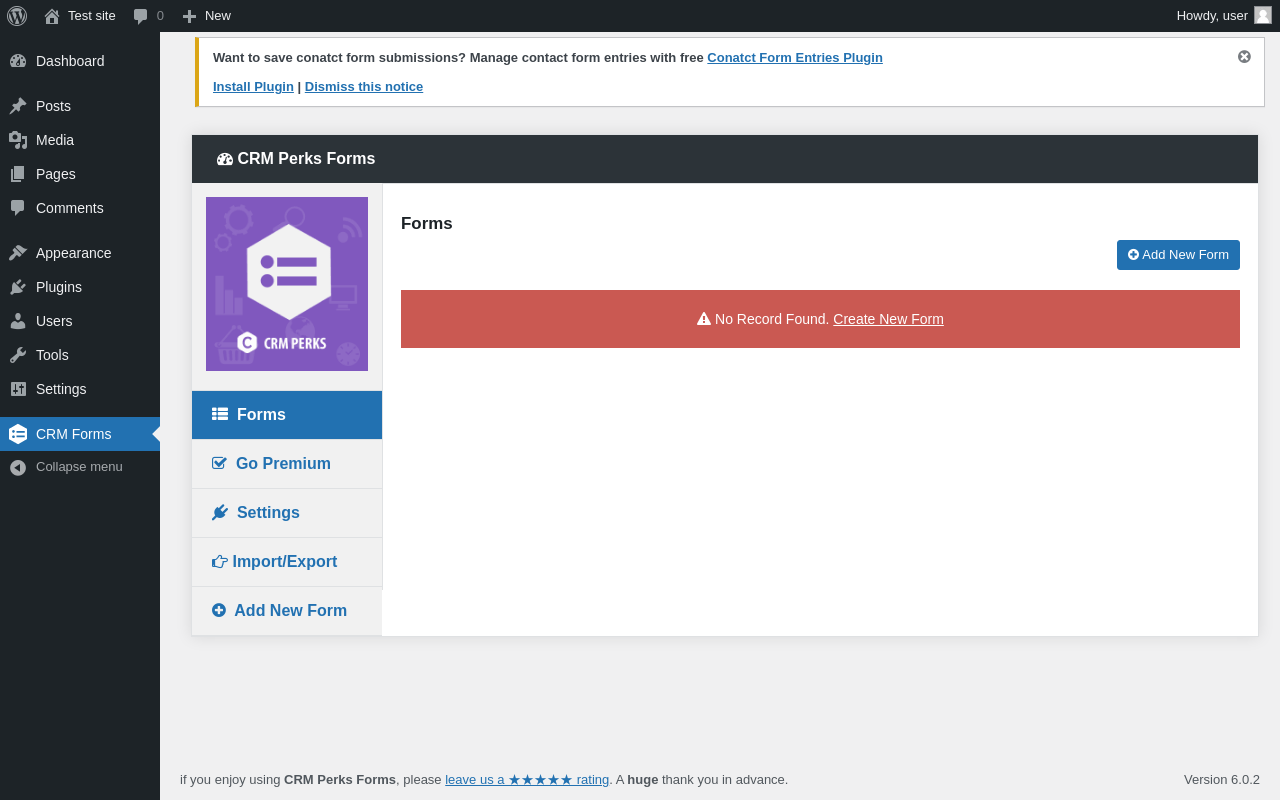This screenshot has height=800, width=1280.
Task: Click the Posts pin icon
Action: [x=18, y=106]
